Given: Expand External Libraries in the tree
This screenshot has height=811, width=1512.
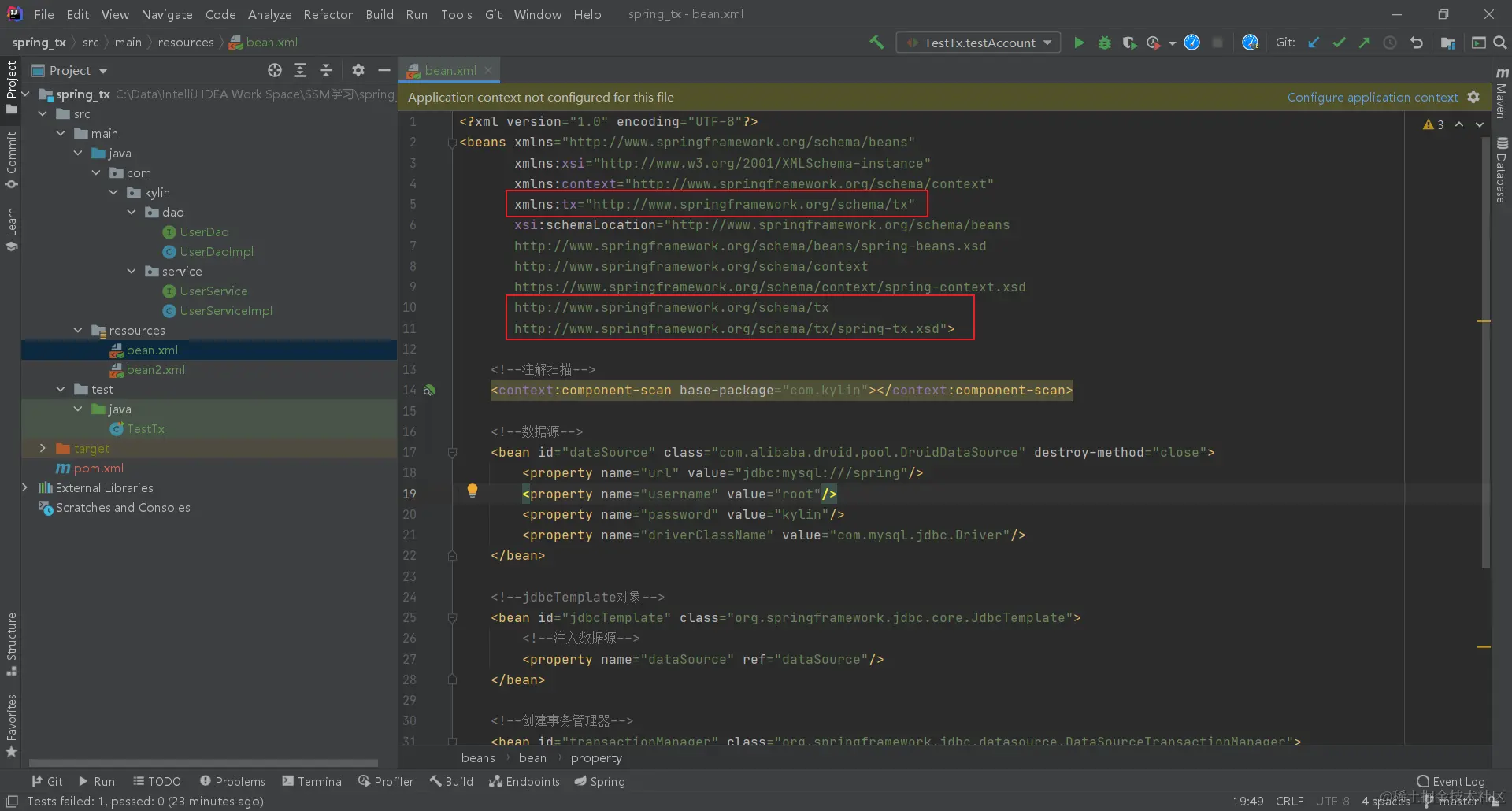Looking at the screenshot, I should pos(25,488).
